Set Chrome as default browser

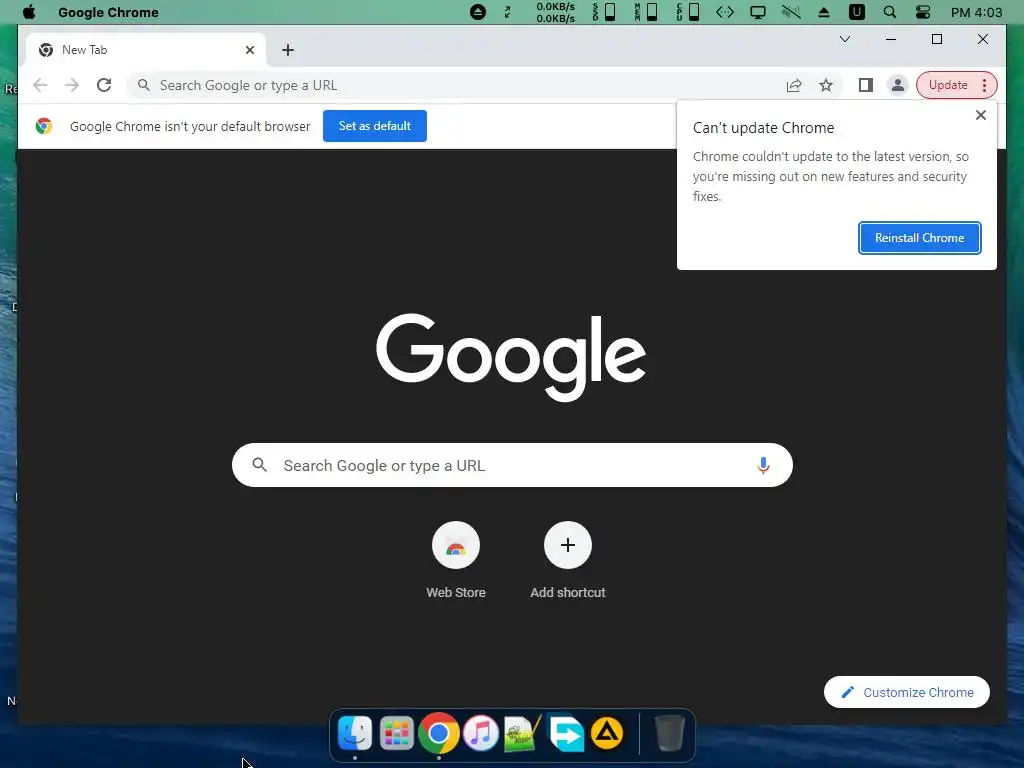click(x=375, y=126)
